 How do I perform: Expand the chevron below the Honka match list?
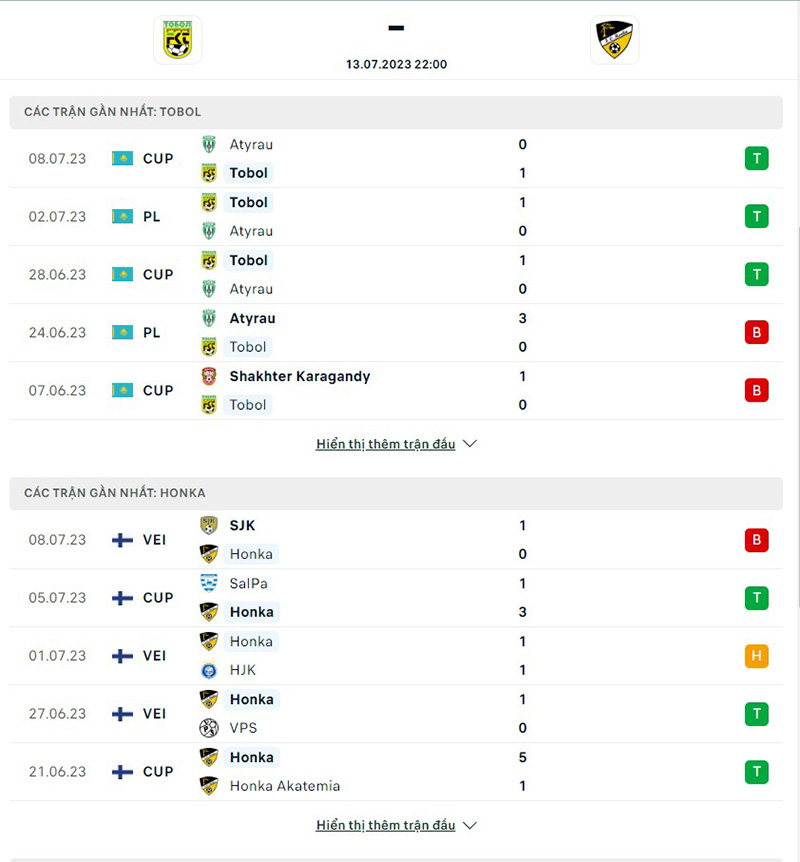469,825
